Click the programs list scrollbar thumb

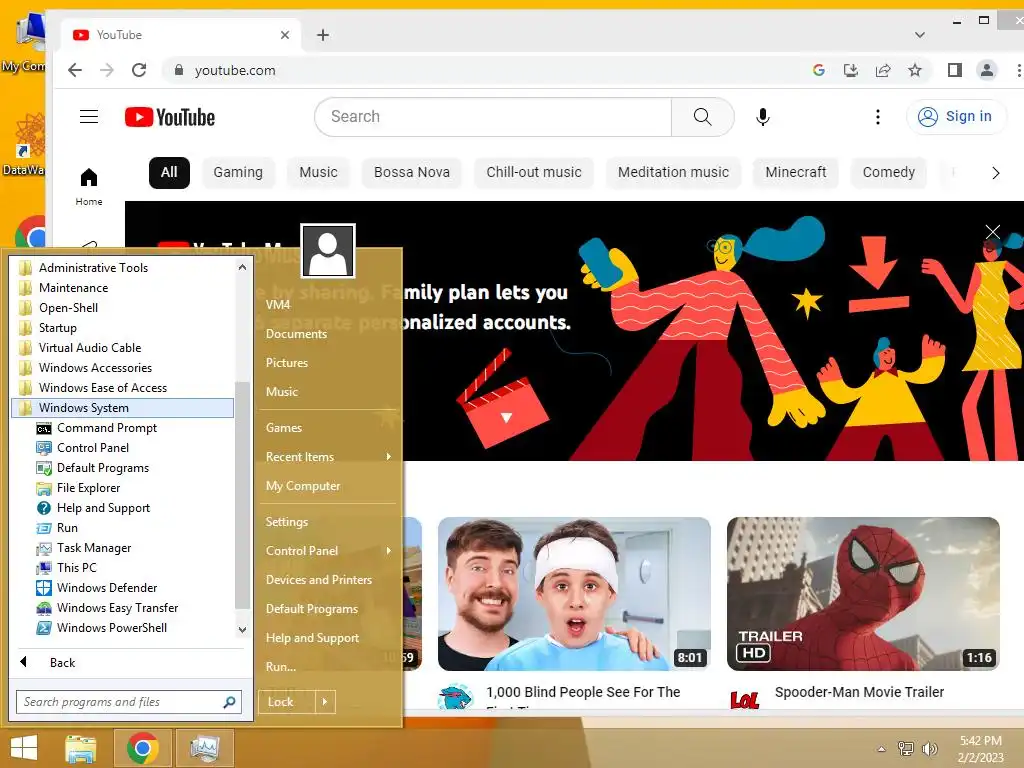coord(242,494)
